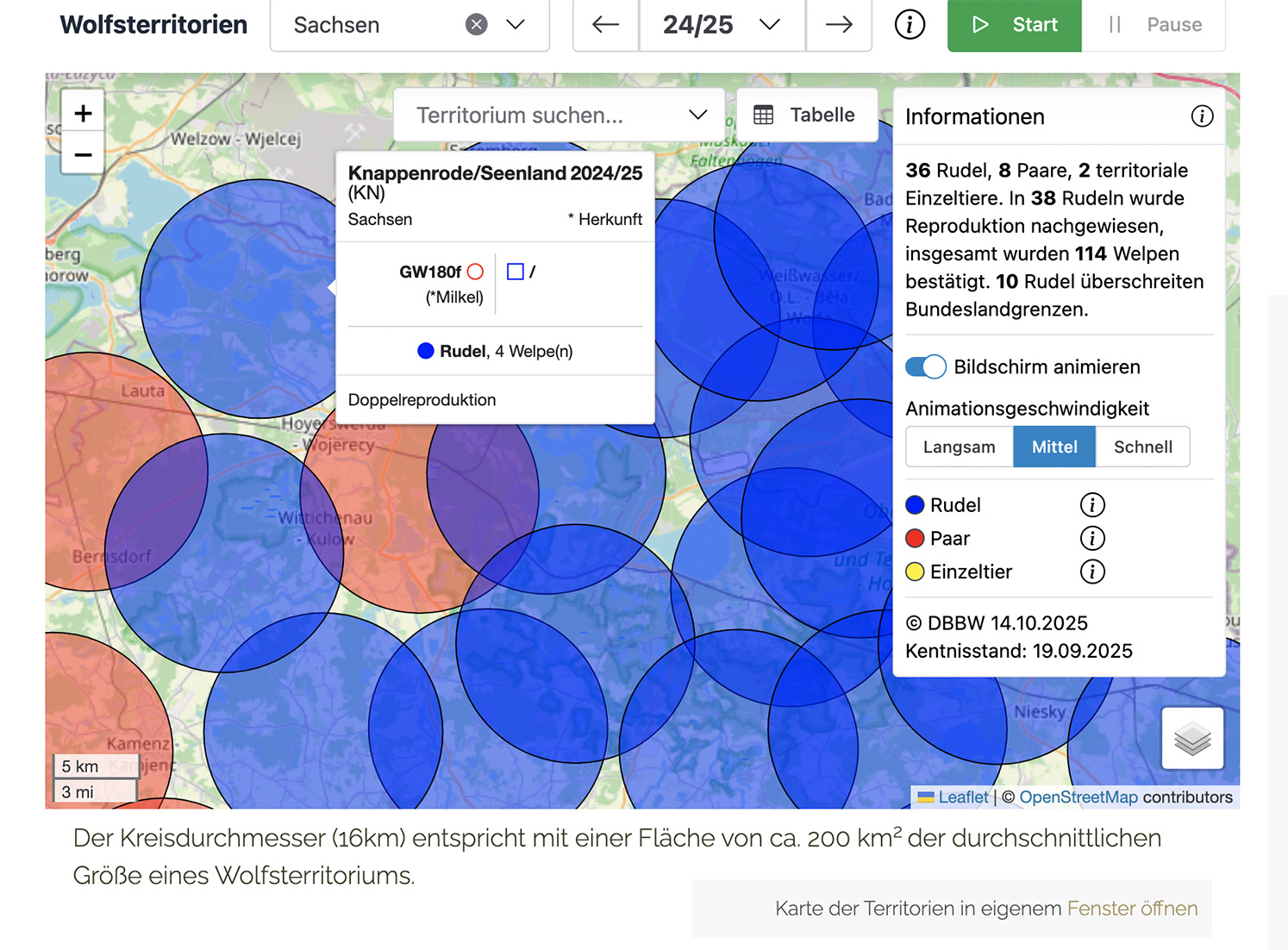The height and width of the screenshot is (950, 1288).
Task: Start the animation playback
Action: point(1014,25)
